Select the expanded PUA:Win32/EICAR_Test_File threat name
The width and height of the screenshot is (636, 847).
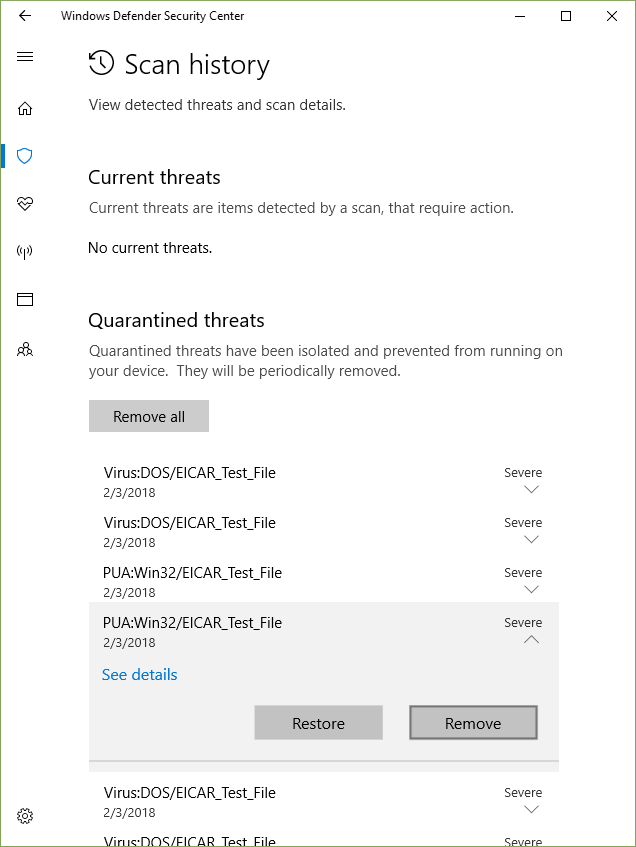coord(192,623)
